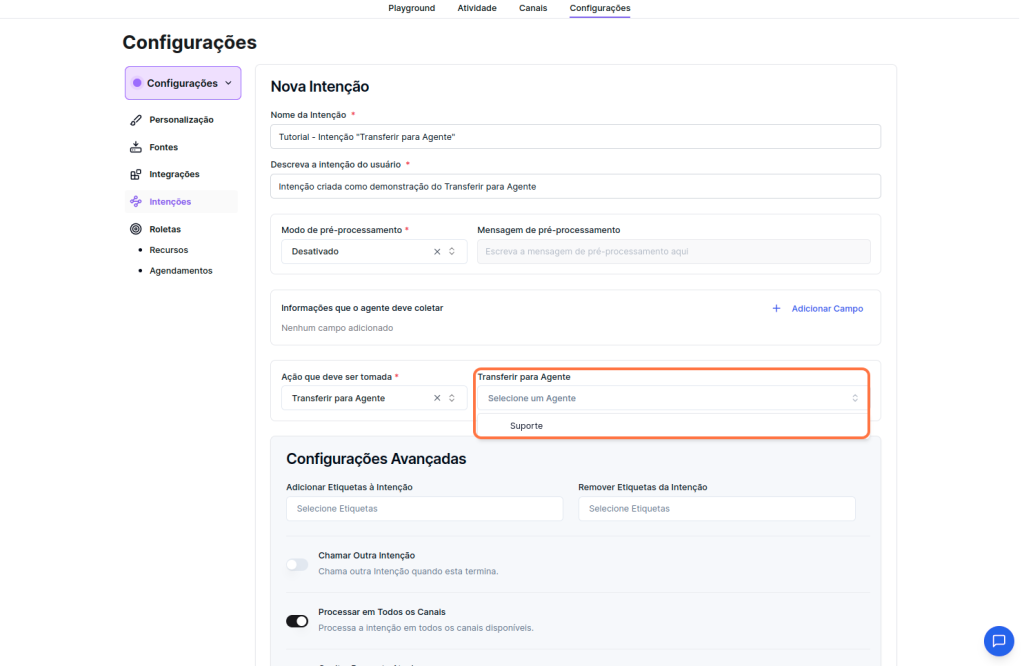
Task: Click the Roletas target icon
Action: tap(136, 229)
